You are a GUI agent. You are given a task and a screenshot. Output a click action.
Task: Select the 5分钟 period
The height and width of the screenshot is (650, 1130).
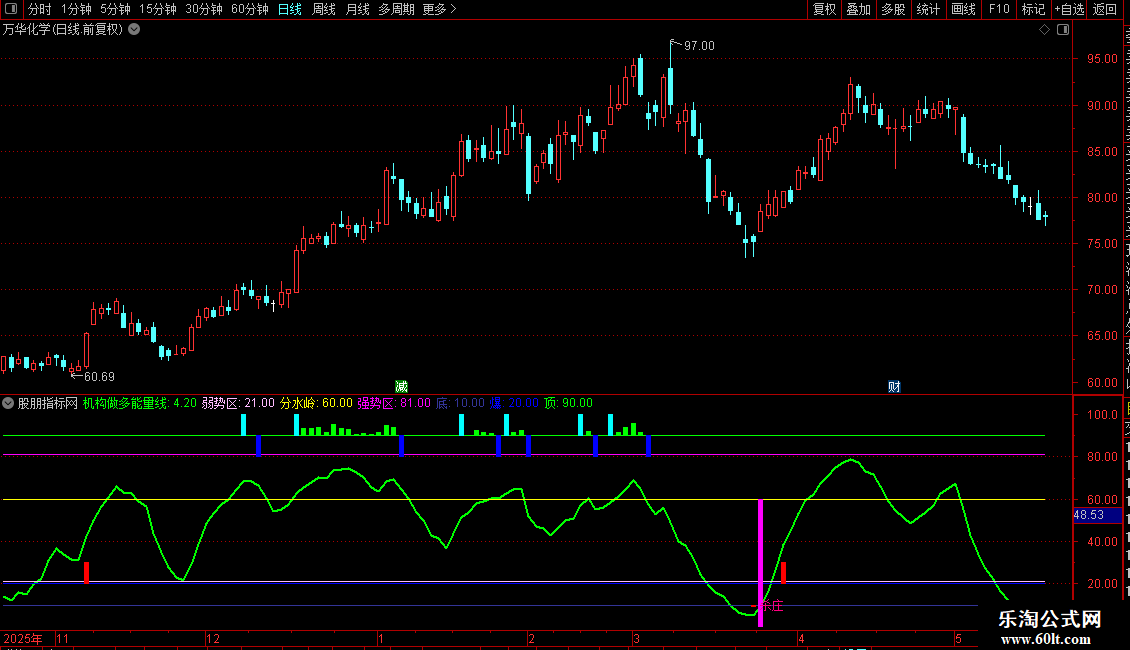coord(115,9)
